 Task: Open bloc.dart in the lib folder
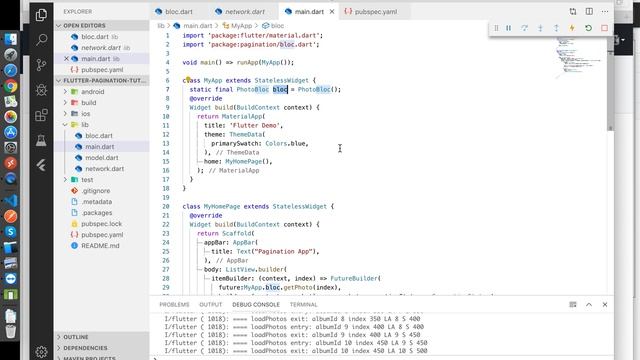point(102,136)
